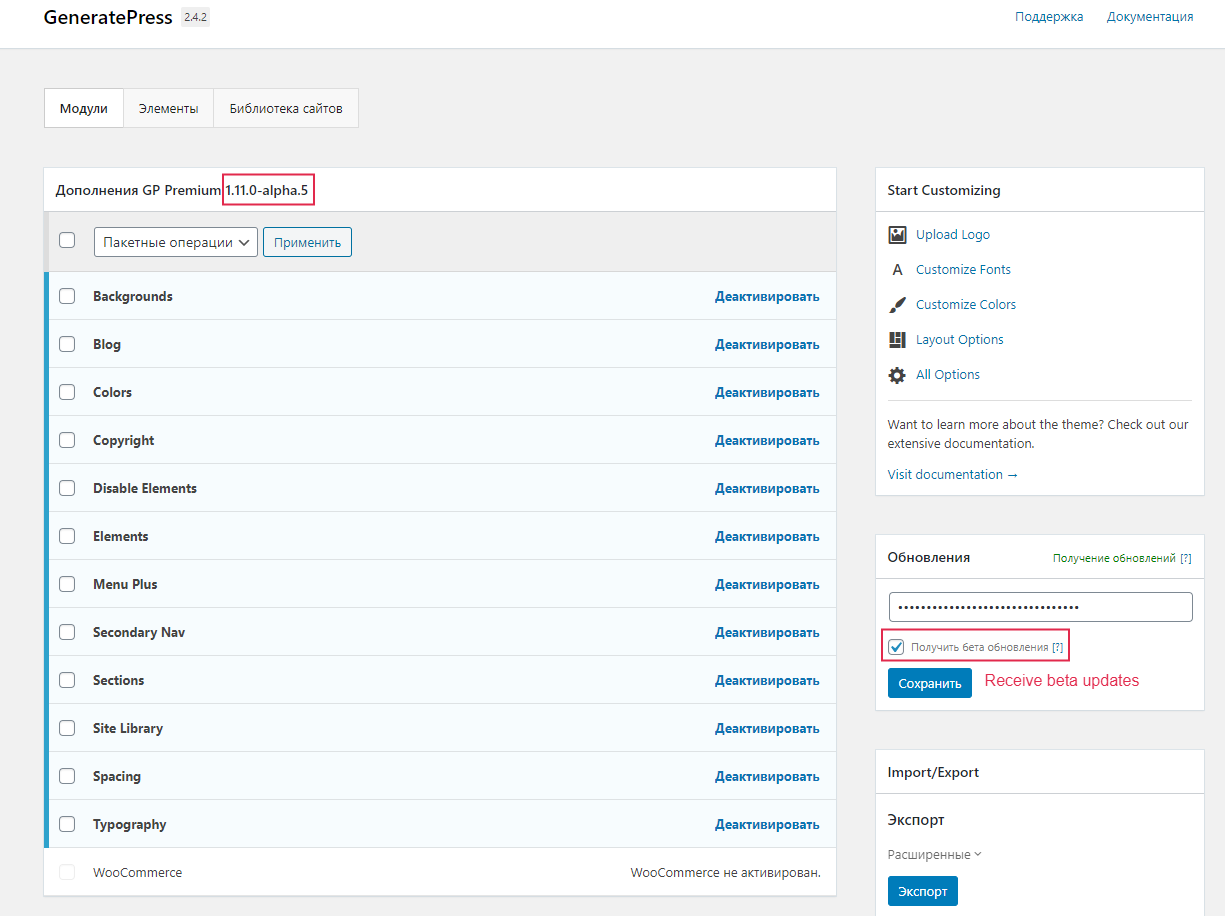Tick the Spacing module checkbox
The height and width of the screenshot is (916, 1225).
click(67, 776)
